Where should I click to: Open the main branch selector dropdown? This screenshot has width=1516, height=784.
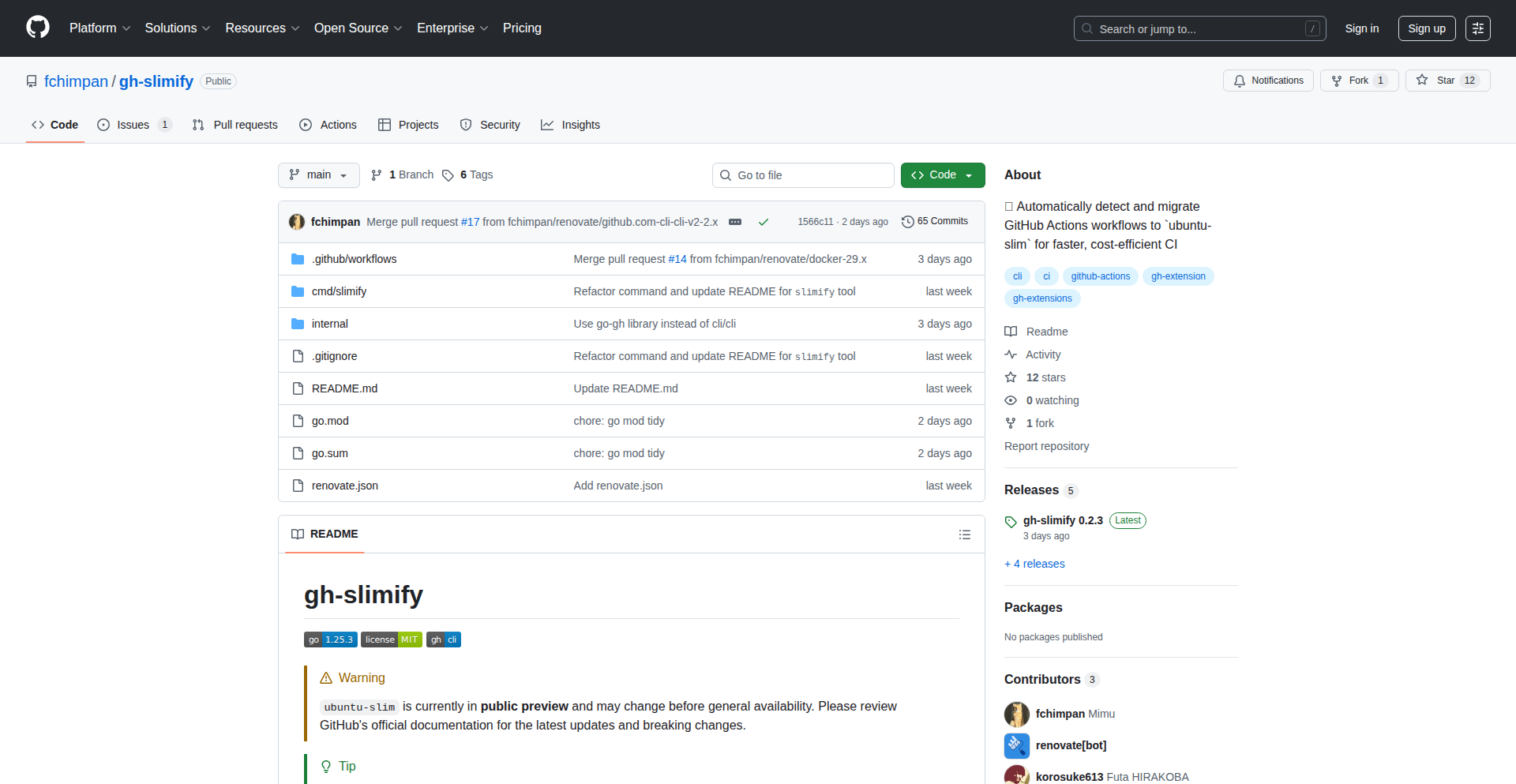tap(318, 174)
